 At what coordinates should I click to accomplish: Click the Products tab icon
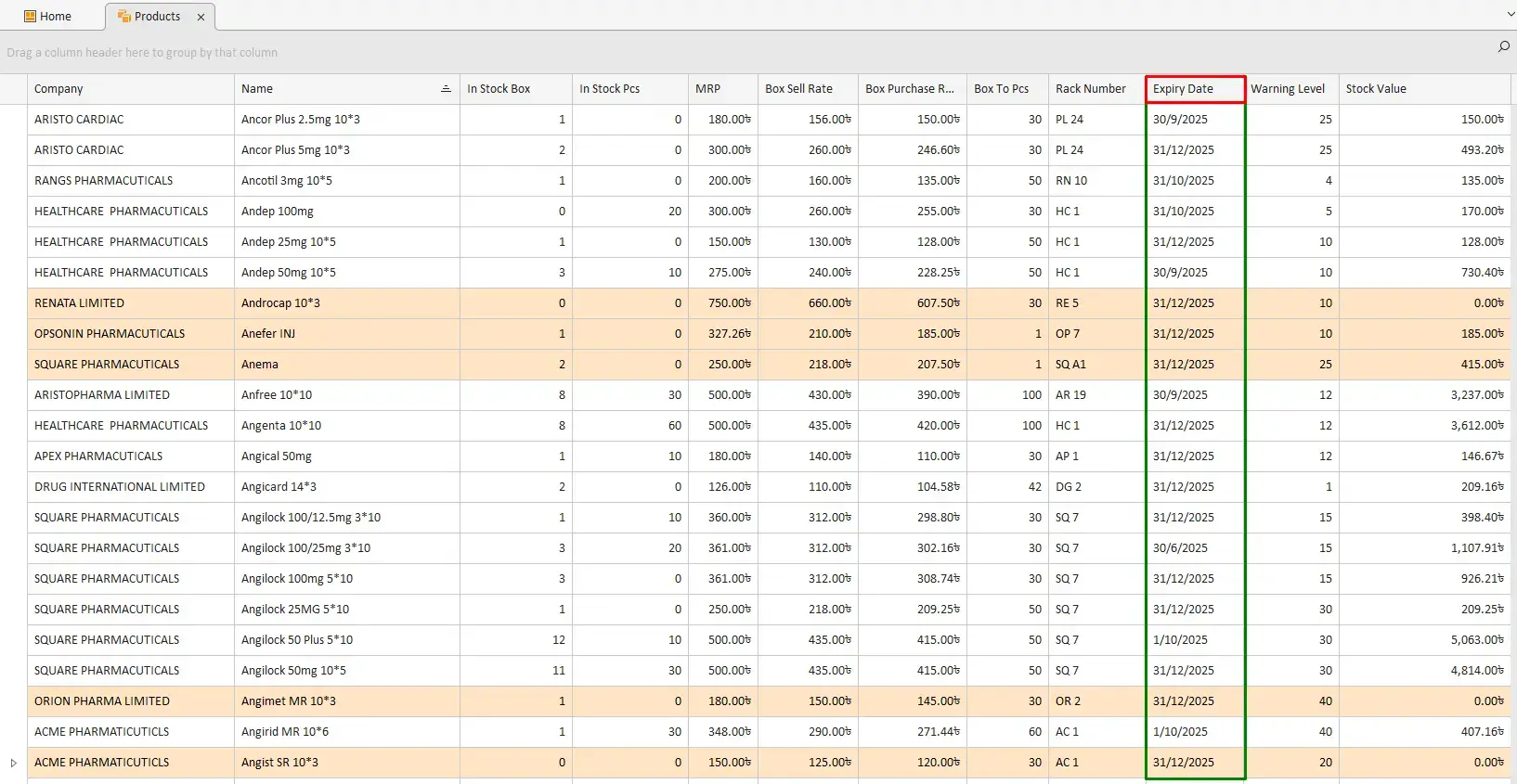click(124, 16)
